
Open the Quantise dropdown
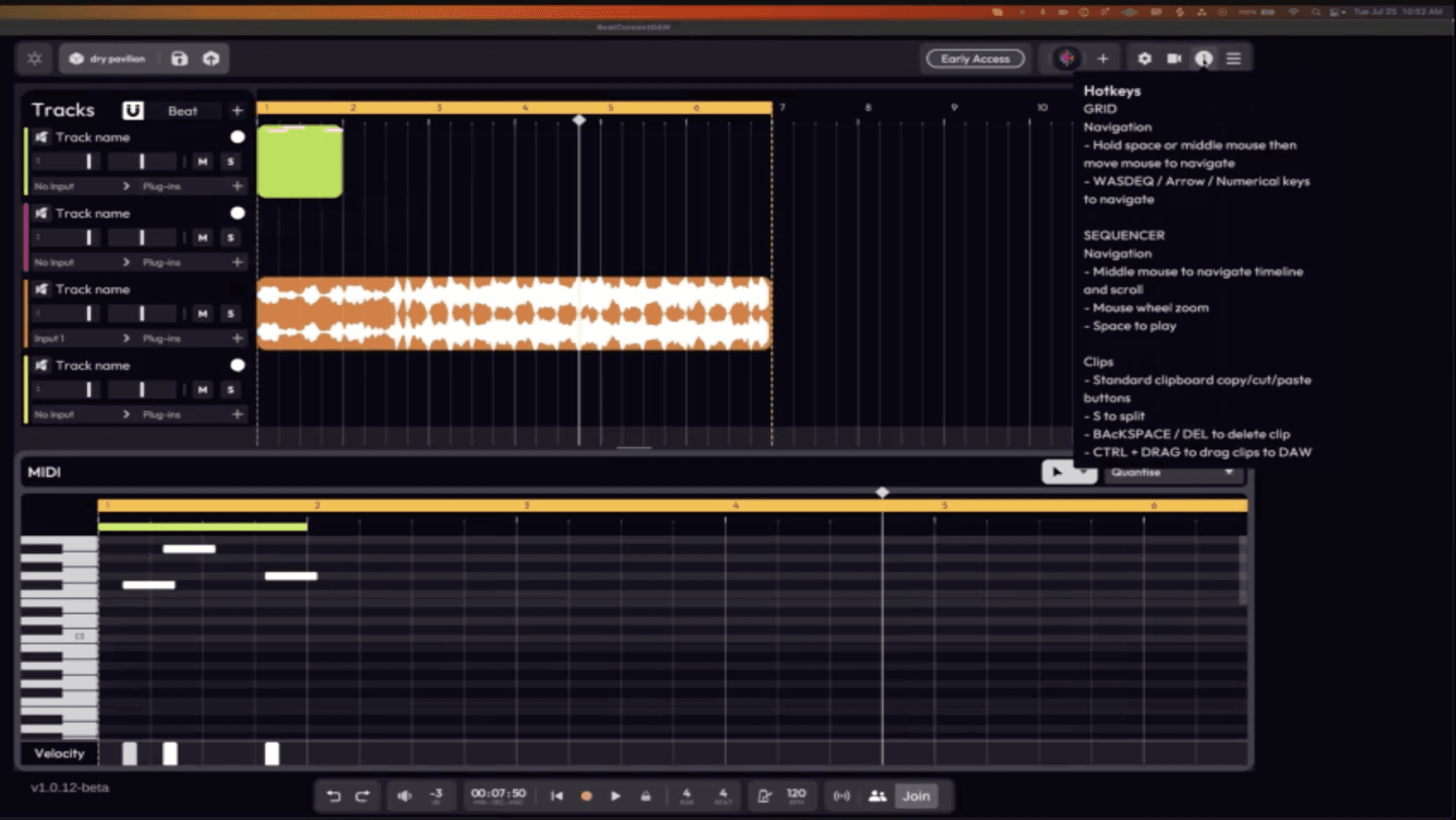coord(1173,473)
